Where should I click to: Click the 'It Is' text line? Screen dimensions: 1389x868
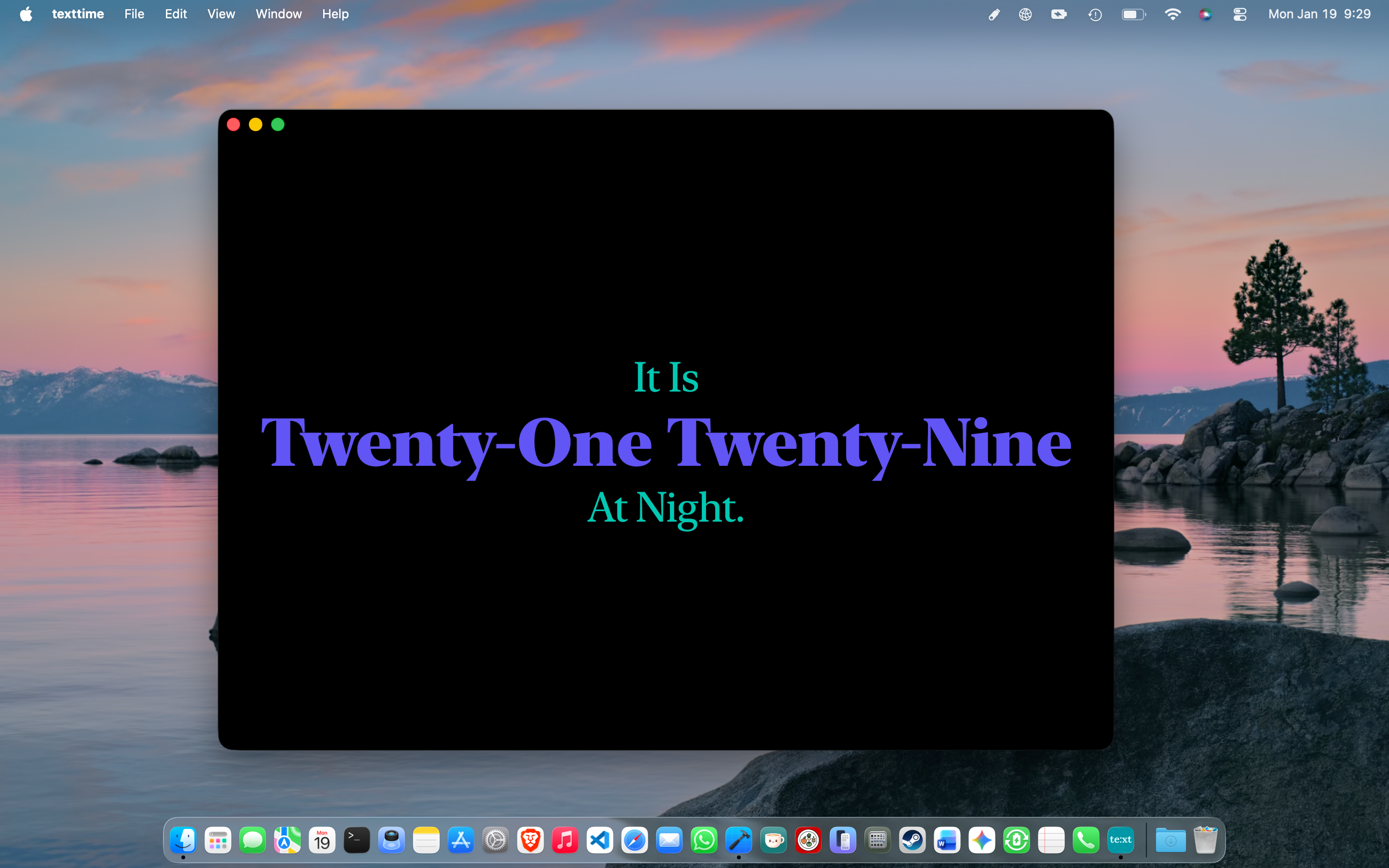point(666,377)
